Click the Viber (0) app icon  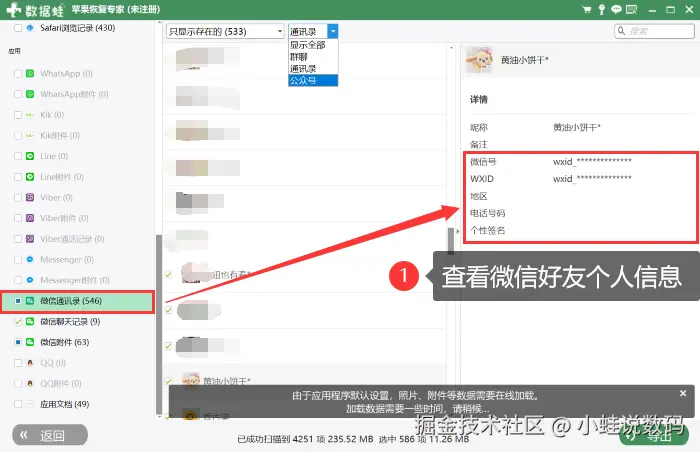[30, 197]
